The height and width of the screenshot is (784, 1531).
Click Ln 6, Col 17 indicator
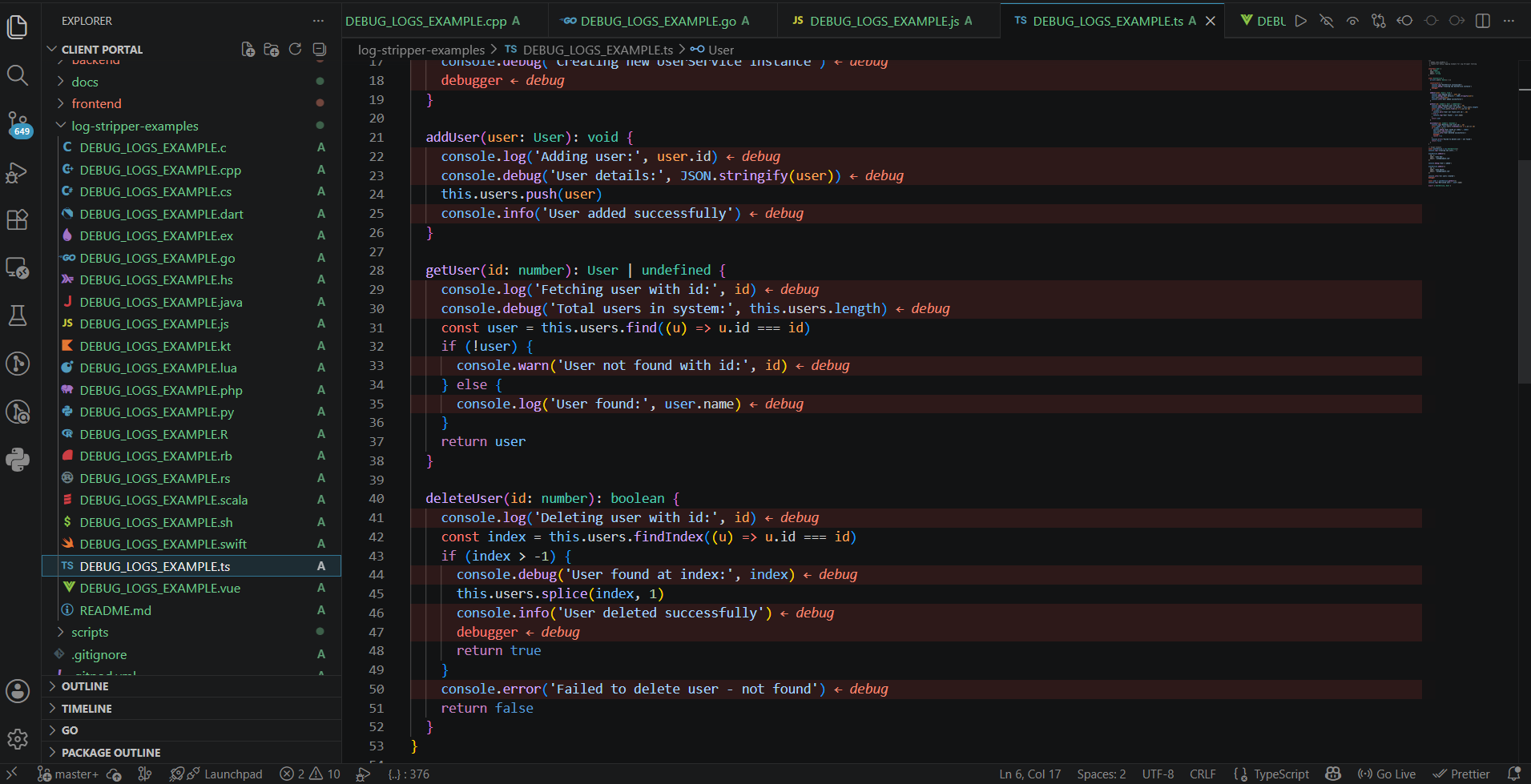[1029, 774]
